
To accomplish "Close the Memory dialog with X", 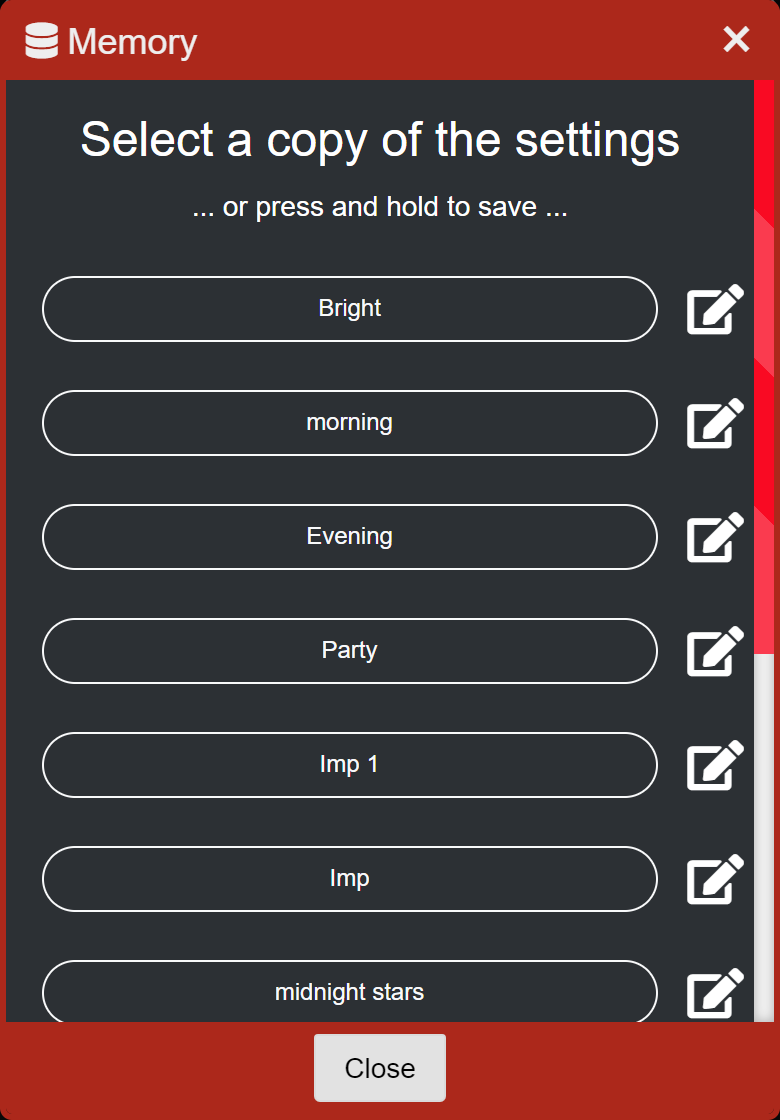I will click(x=736, y=40).
